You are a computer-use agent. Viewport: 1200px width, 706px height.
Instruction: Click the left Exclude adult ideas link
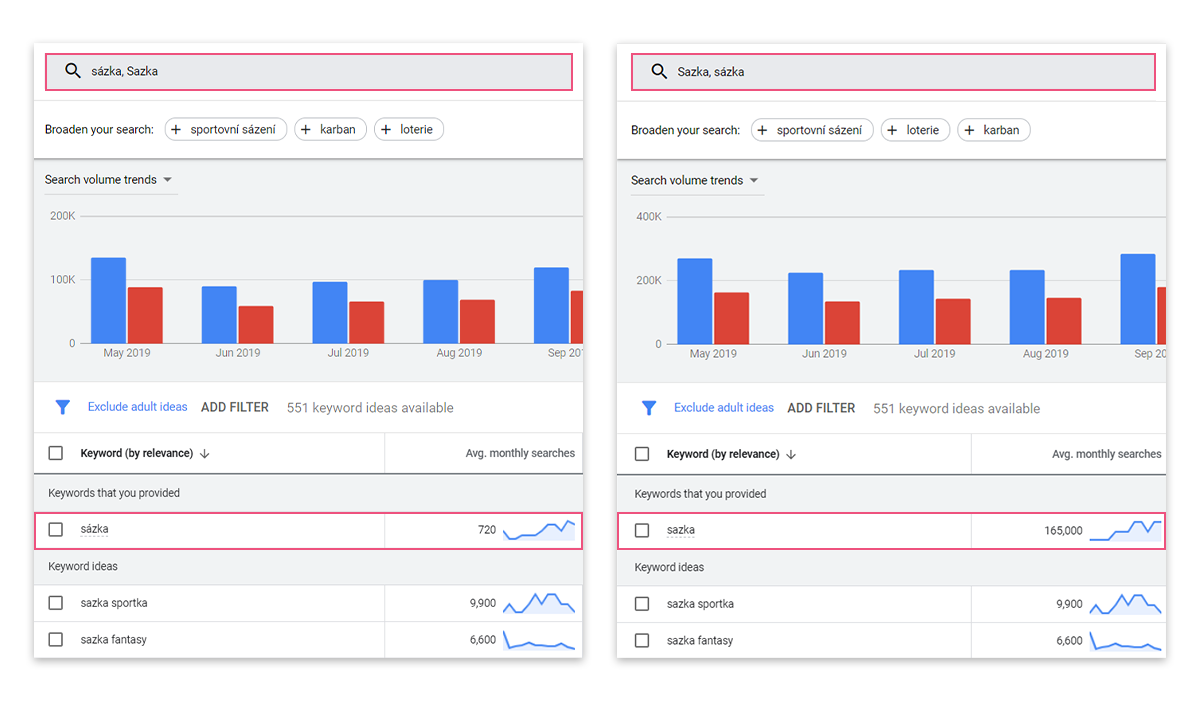(x=137, y=407)
